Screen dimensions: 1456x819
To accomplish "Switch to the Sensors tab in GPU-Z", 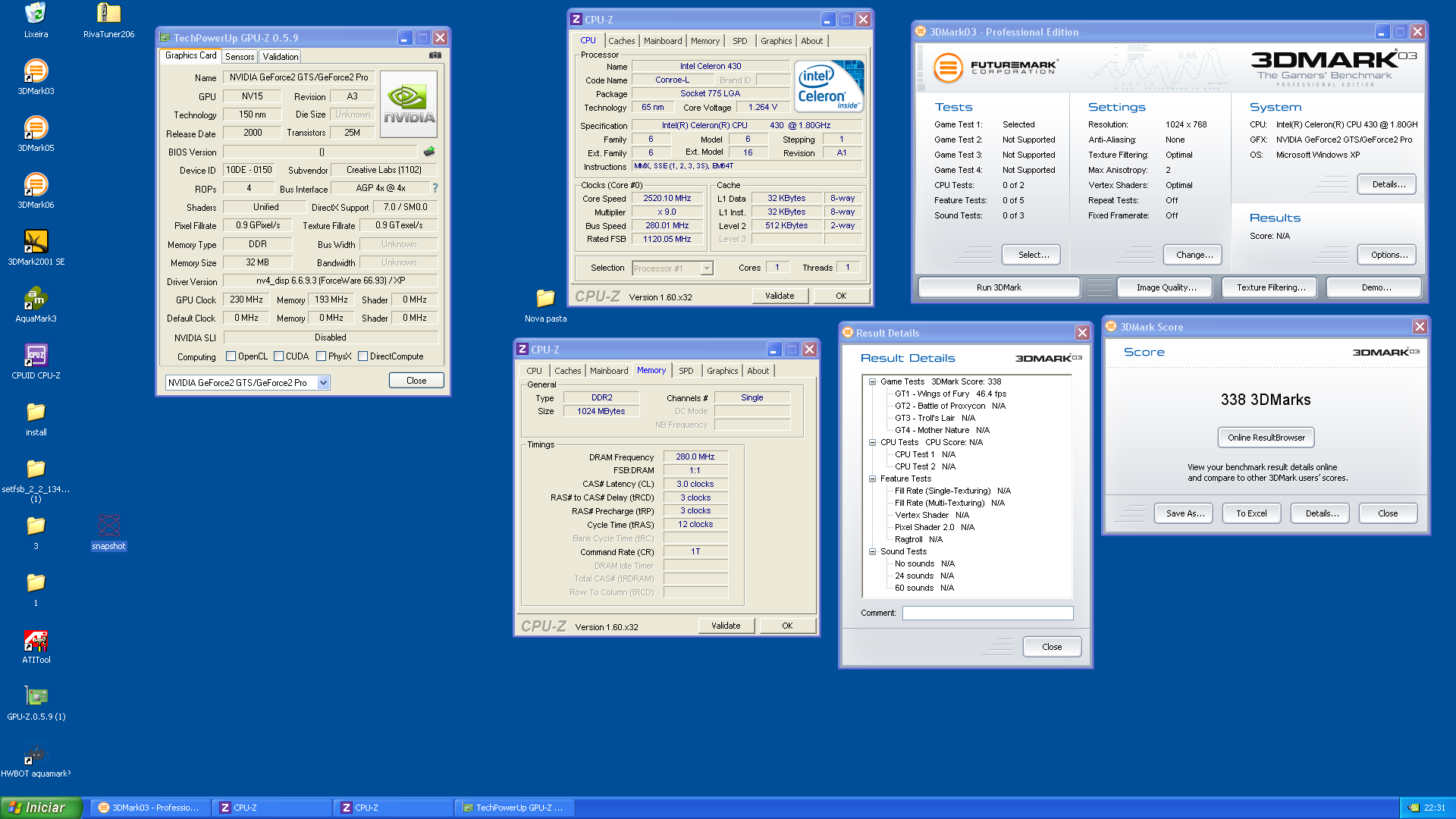I will pyautogui.click(x=240, y=57).
